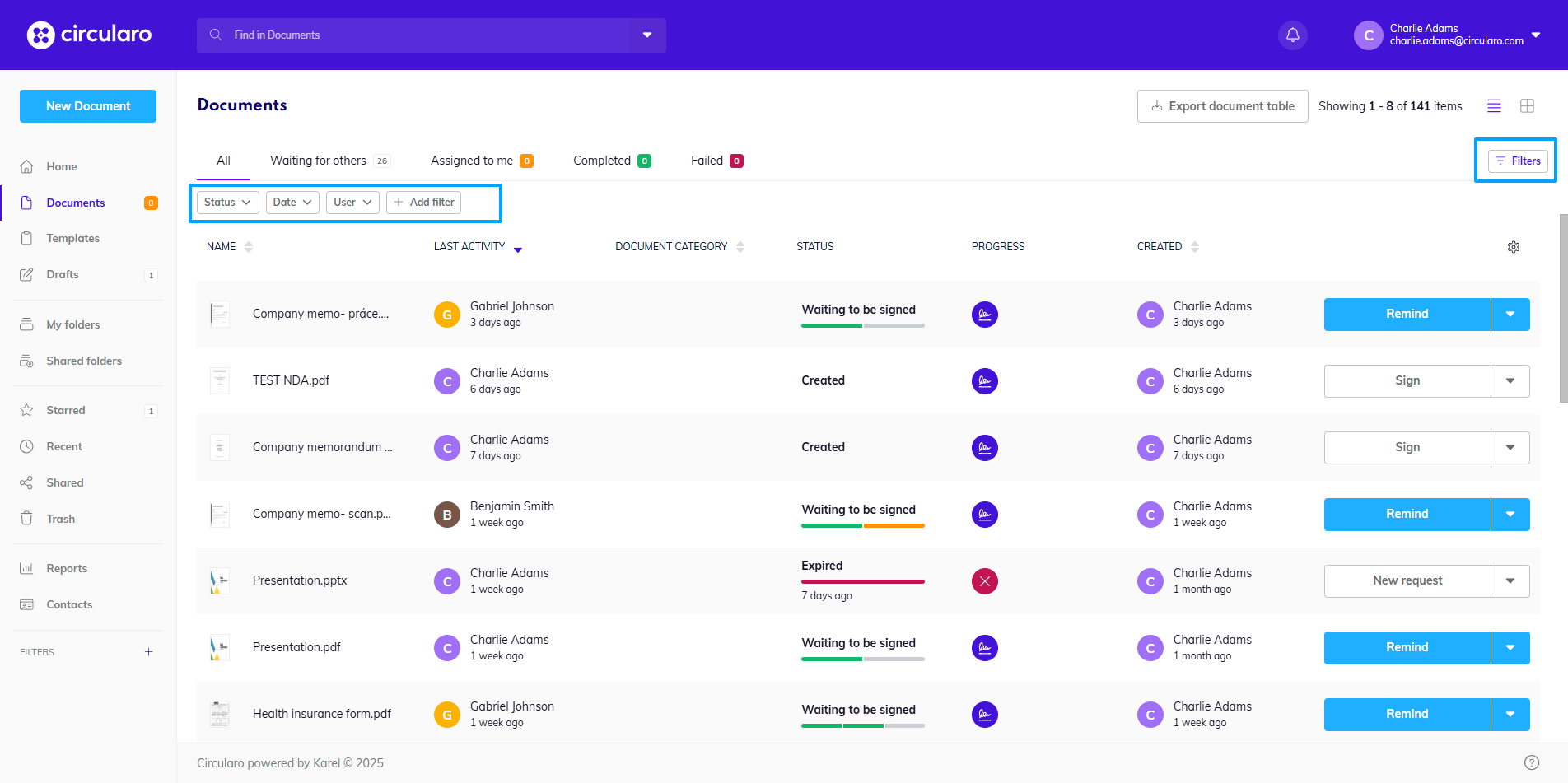Toggle the Filters panel
The height and width of the screenshot is (783, 1568).
[x=1517, y=161]
